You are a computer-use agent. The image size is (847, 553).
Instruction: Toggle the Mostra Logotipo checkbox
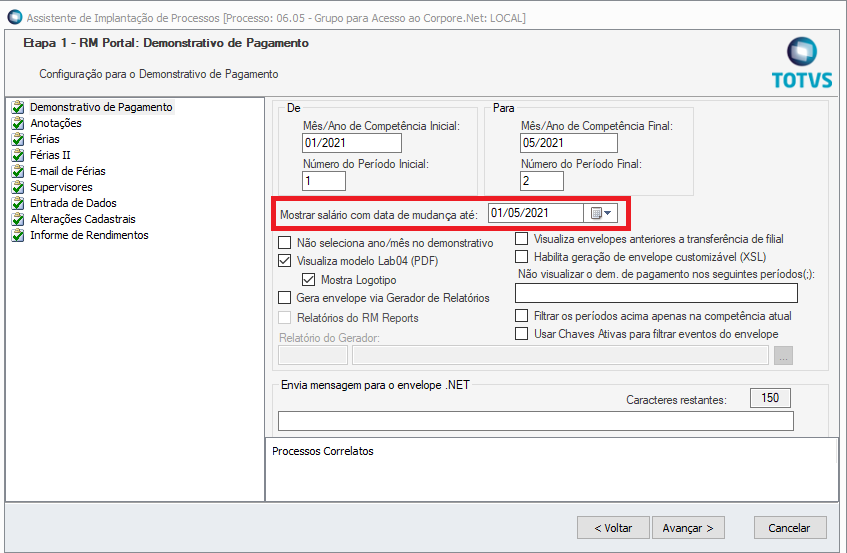(308, 280)
